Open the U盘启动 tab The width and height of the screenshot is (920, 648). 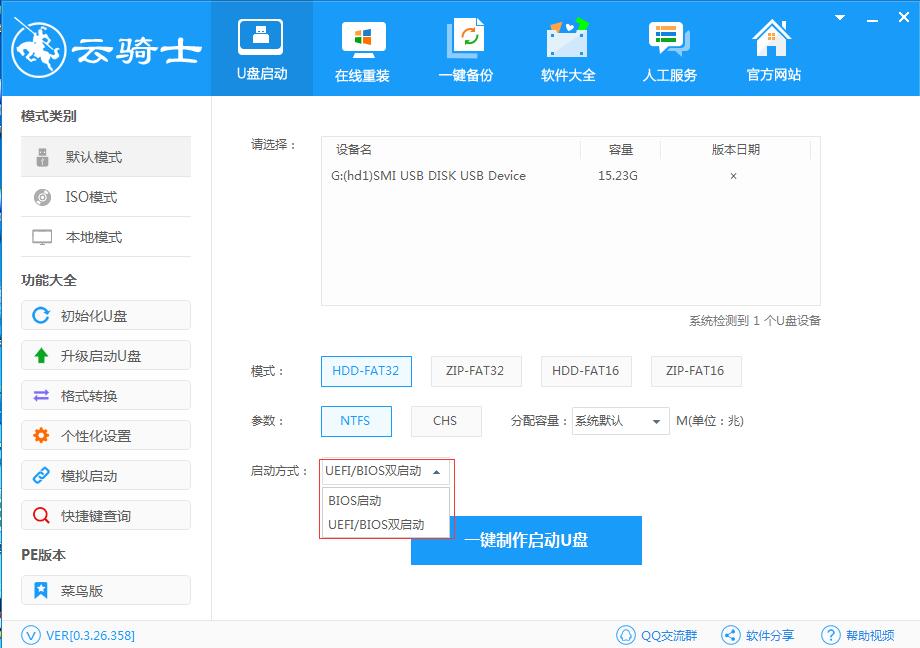tap(262, 49)
